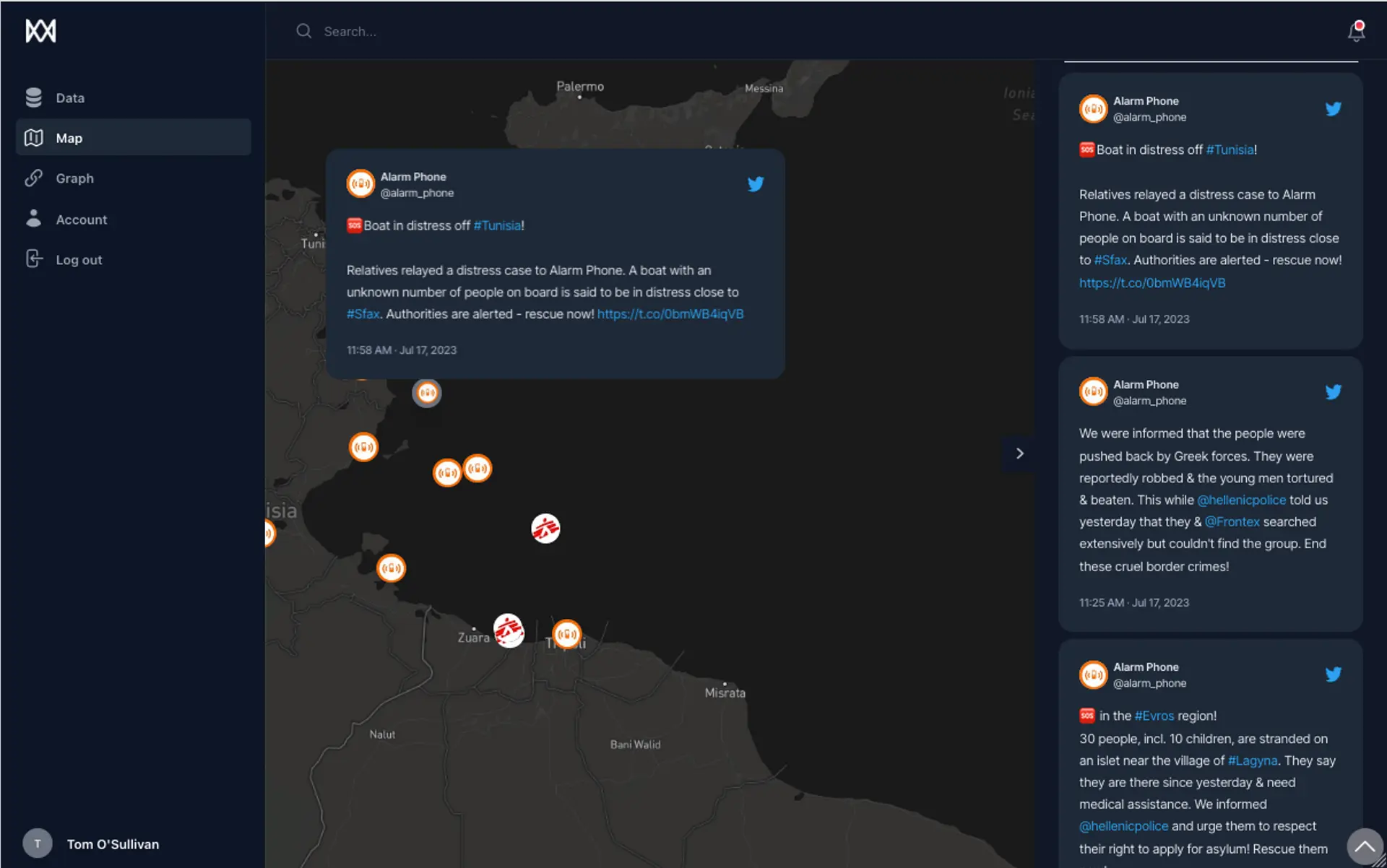Click the scroll-to-top arrow button

click(x=1364, y=845)
